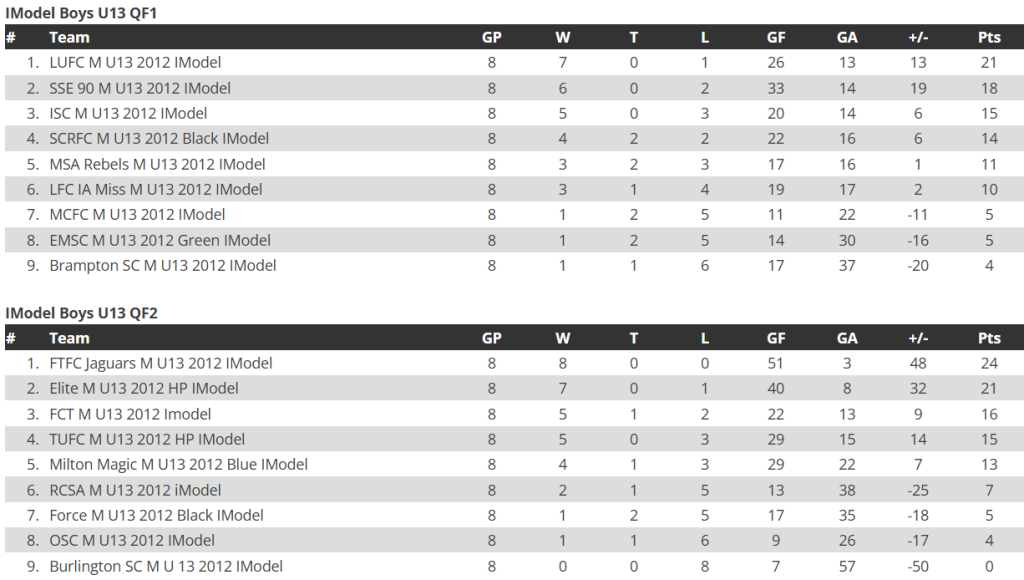
Task: Click Brampton SC M U13 2012 IModel
Action: pyautogui.click(x=163, y=266)
